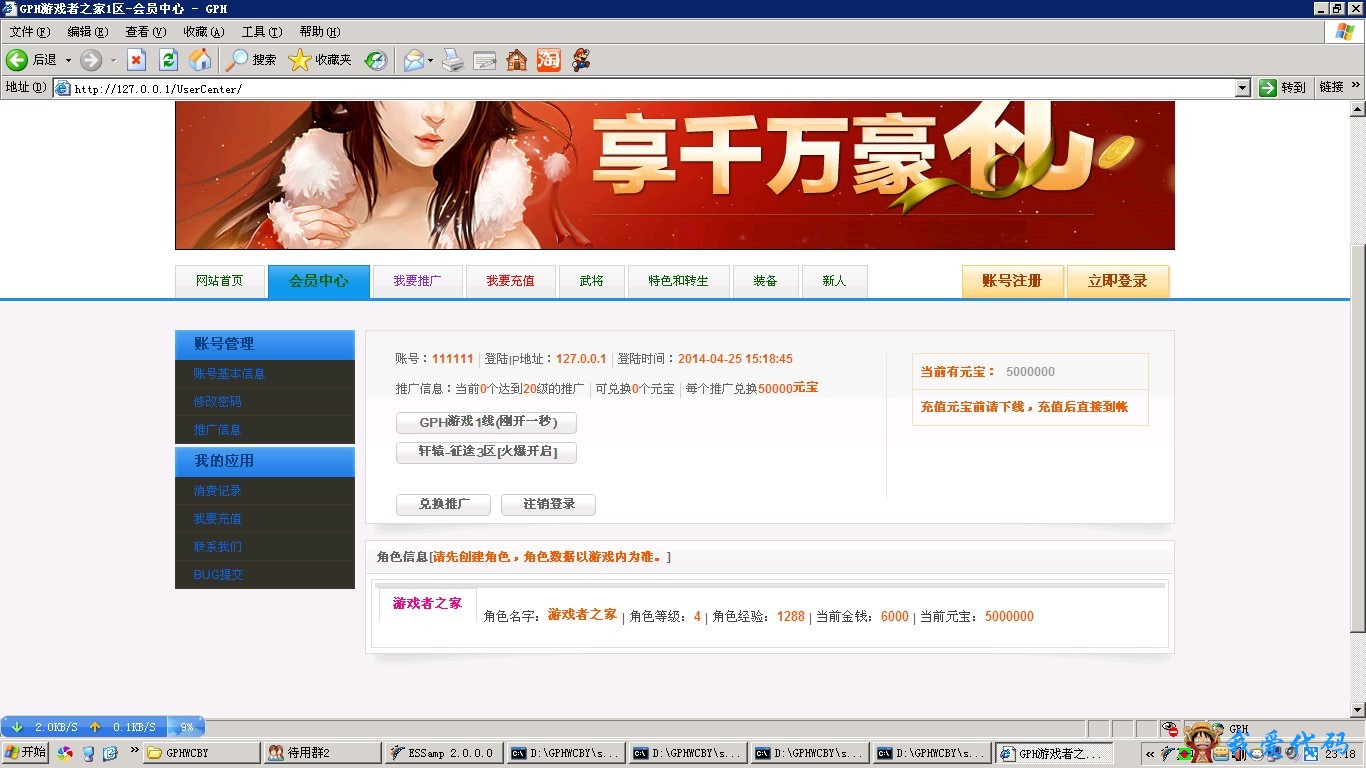Screen dimensions: 1366x768
Task: Click the colorful pinwheel quick launch icon
Action: (65, 753)
